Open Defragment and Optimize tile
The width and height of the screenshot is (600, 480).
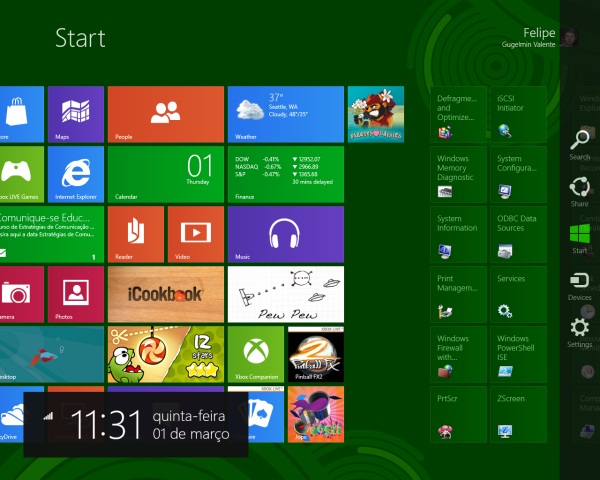[x=458, y=114]
